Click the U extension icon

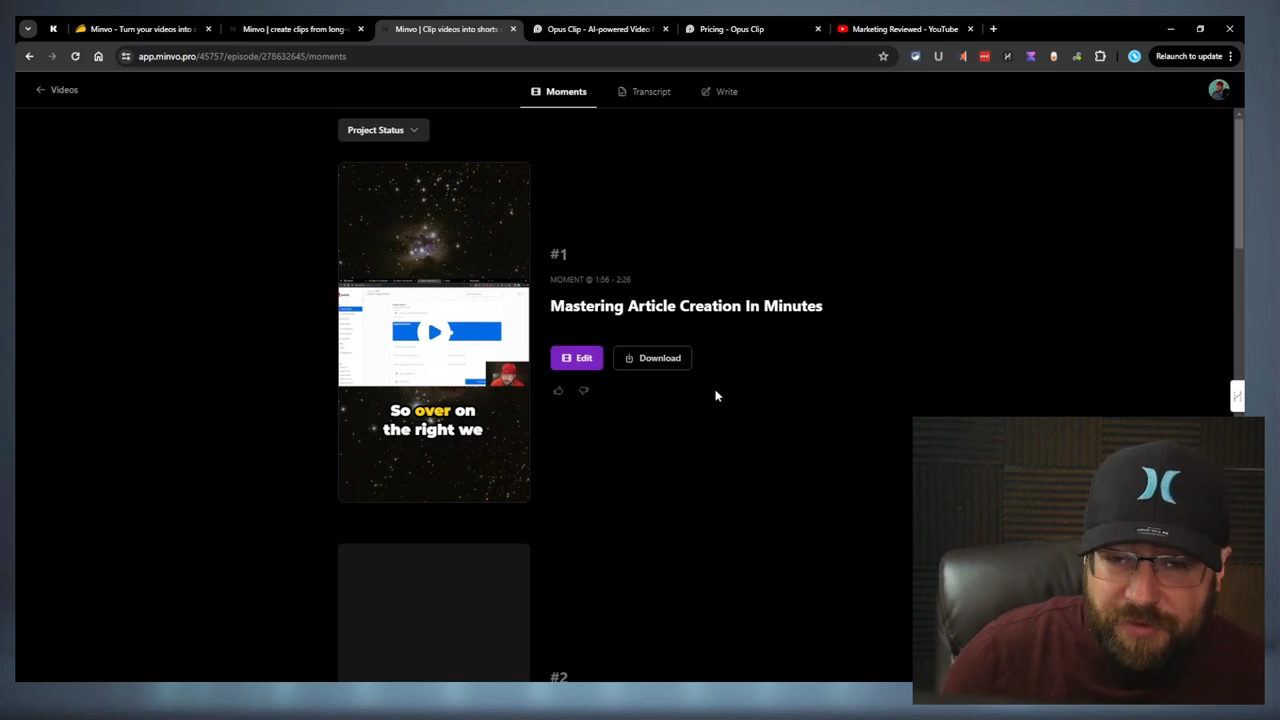[938, 56]
